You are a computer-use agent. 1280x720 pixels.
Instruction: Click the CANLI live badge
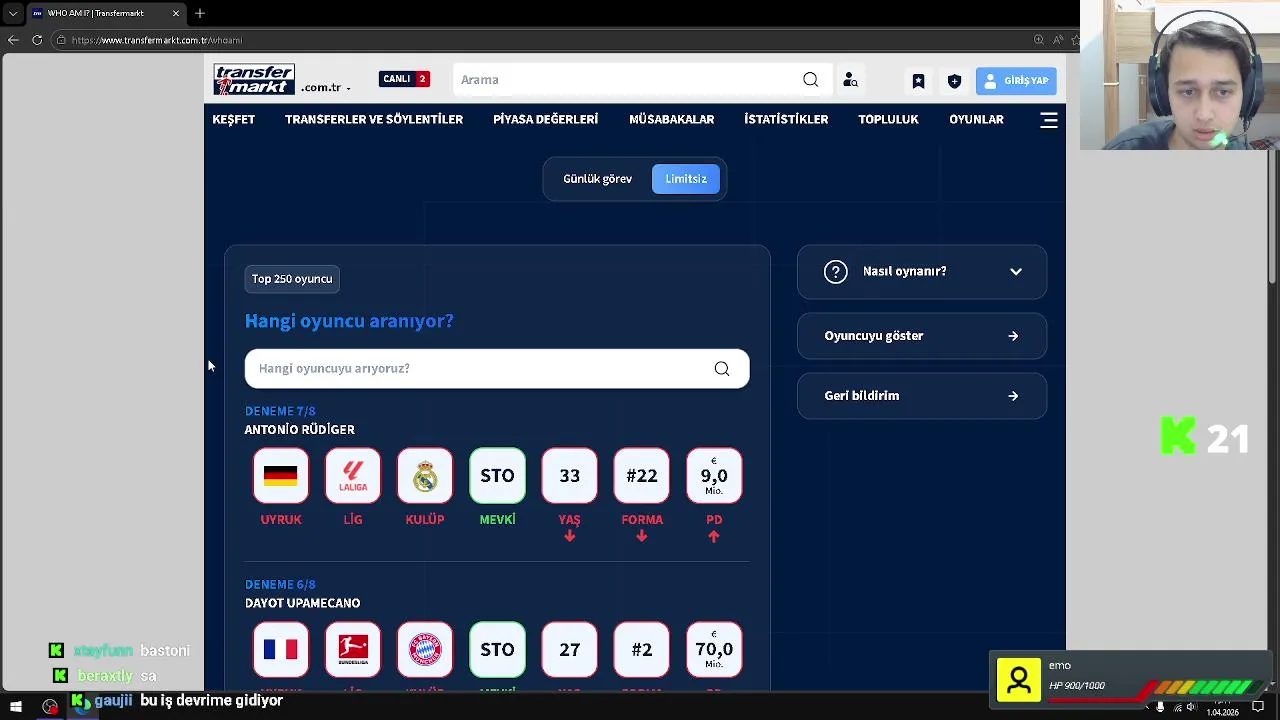[x=404, y=79]
